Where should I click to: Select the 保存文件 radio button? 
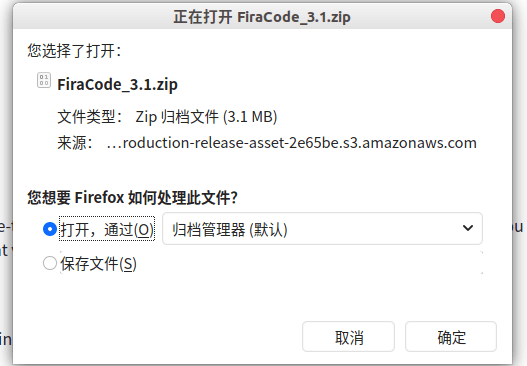[x=50, y=263]
